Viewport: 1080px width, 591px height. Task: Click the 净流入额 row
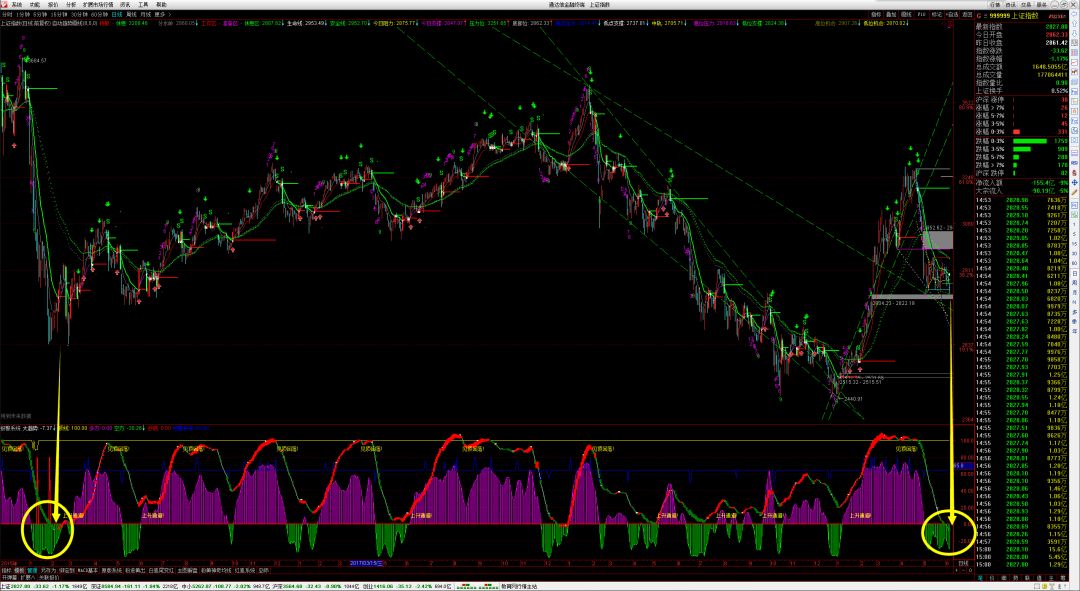(1021, 183)
